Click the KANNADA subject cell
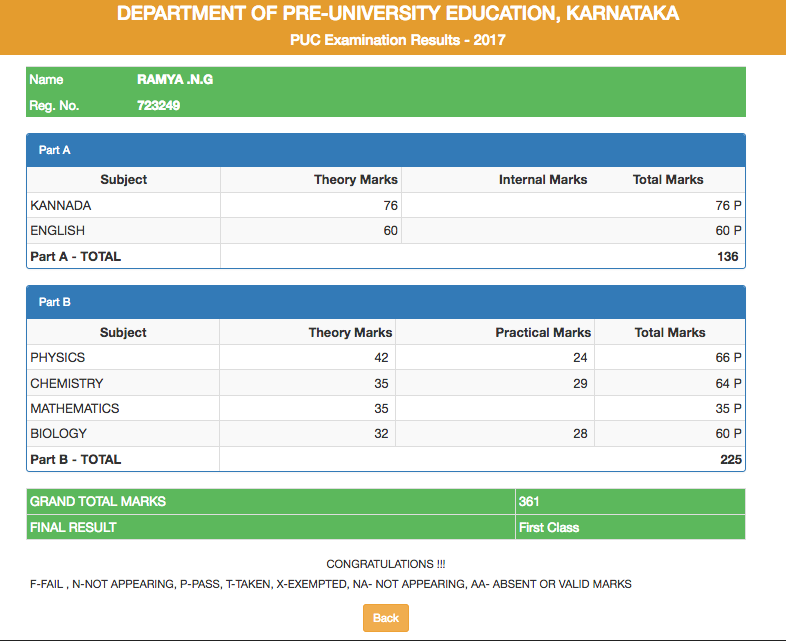The height and width of the screenshot is (641, 786). (x=123, y=205)
